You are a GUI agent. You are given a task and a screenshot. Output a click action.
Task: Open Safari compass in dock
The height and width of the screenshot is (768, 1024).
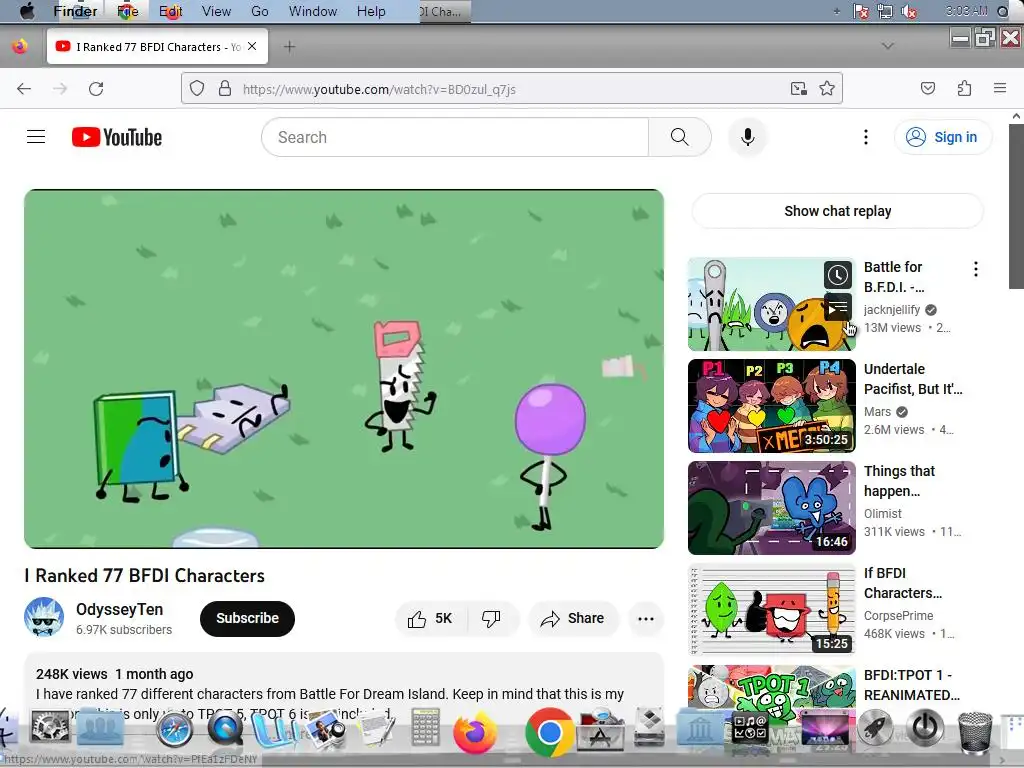tap(174, 729)
